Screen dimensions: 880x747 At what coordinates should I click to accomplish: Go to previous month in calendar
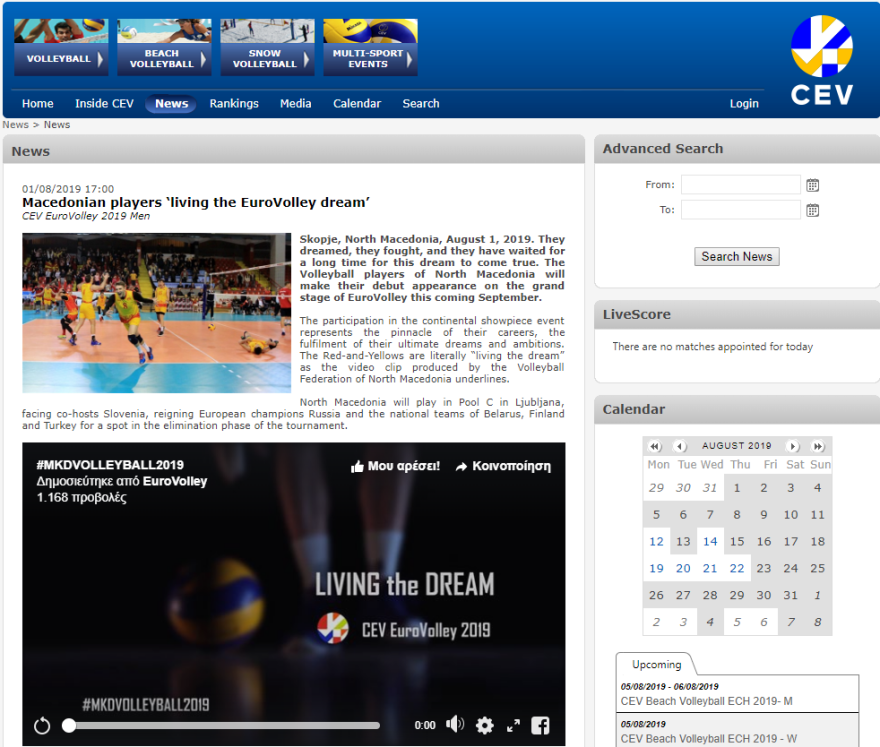[680, 446]
